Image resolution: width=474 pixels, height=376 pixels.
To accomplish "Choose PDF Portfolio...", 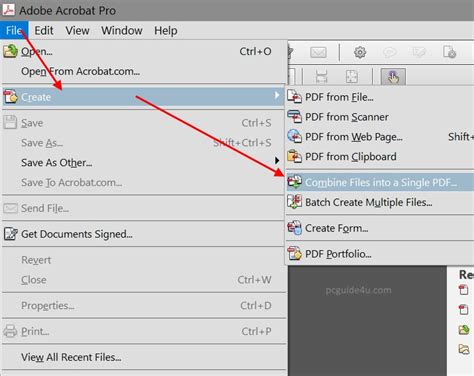I will 380,254.
